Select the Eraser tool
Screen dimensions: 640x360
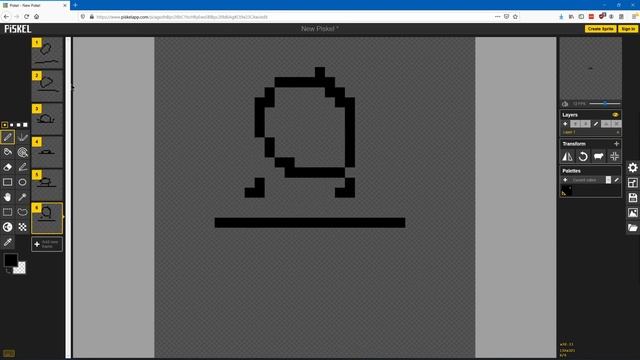tap(7, 167)
